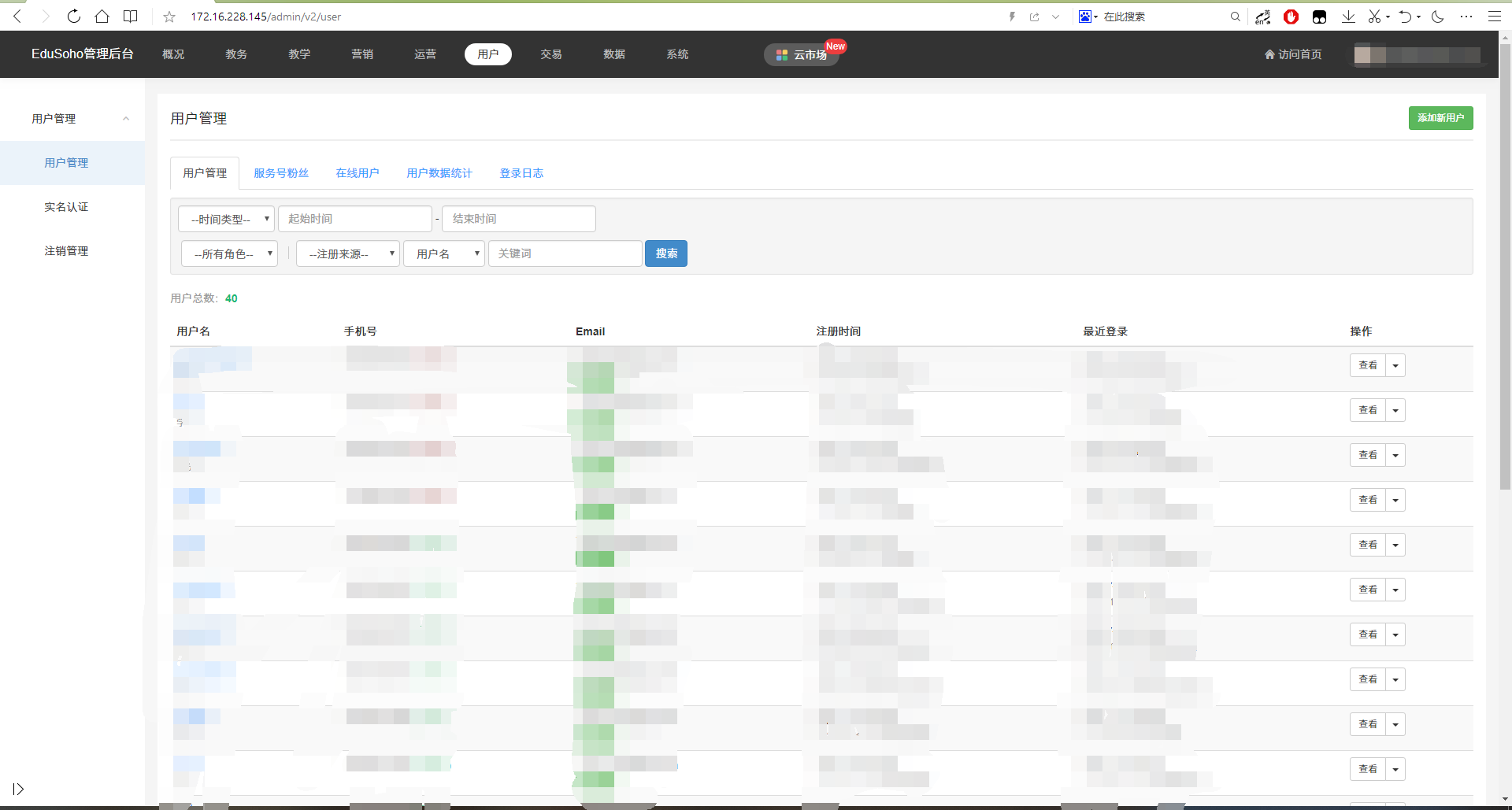1512x810 pixels.
Task: Click the scissors screenshot tool icon
Action: 1374,17
